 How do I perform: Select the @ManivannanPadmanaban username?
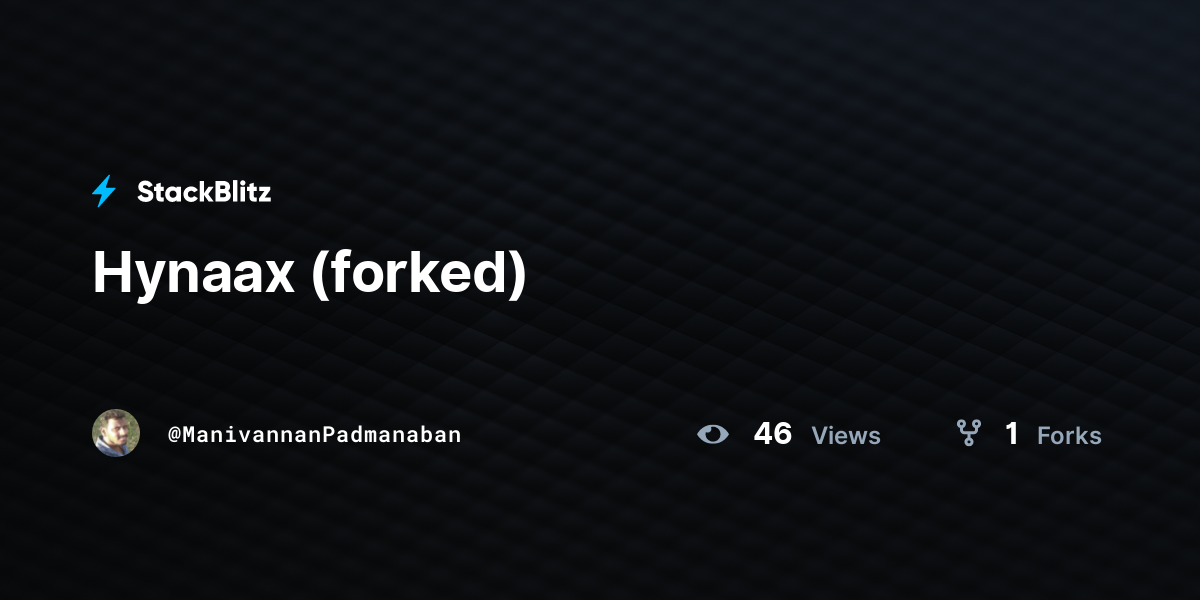[315, 435]
